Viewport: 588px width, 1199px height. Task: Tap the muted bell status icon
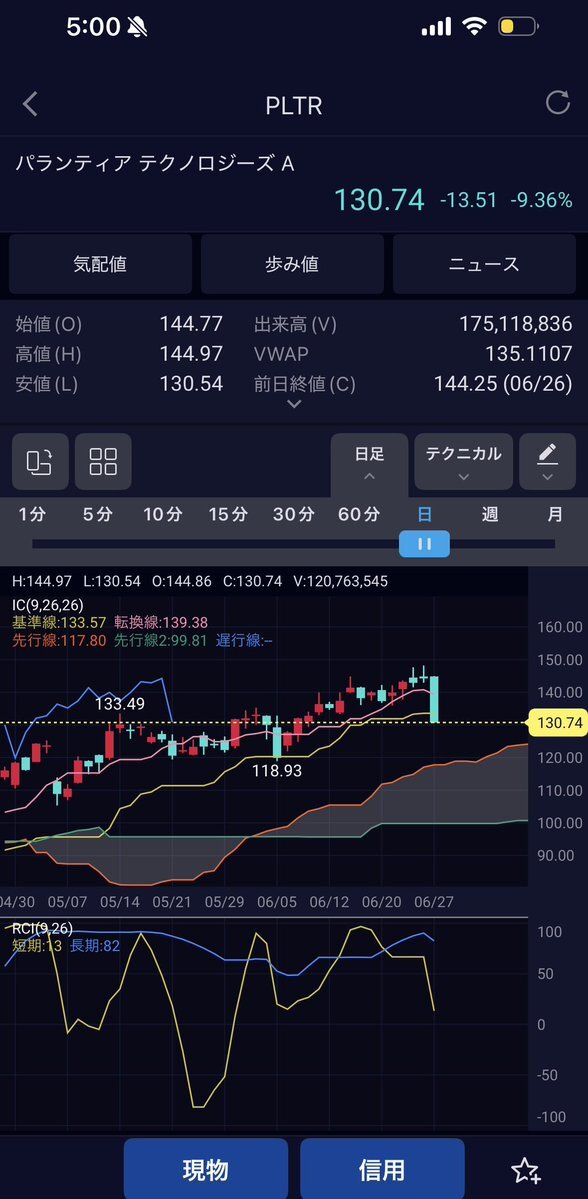[x=137, y=28]
